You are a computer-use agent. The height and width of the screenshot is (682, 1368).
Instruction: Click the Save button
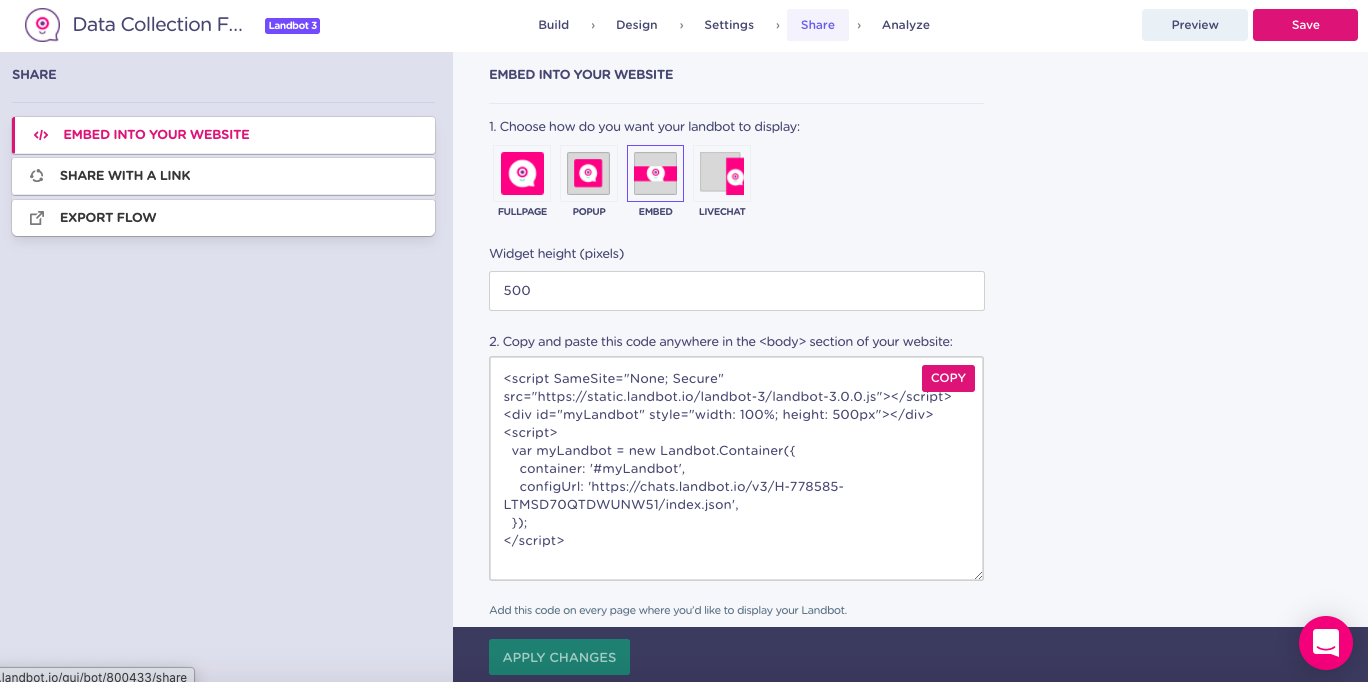click(x=1305, y=25)
